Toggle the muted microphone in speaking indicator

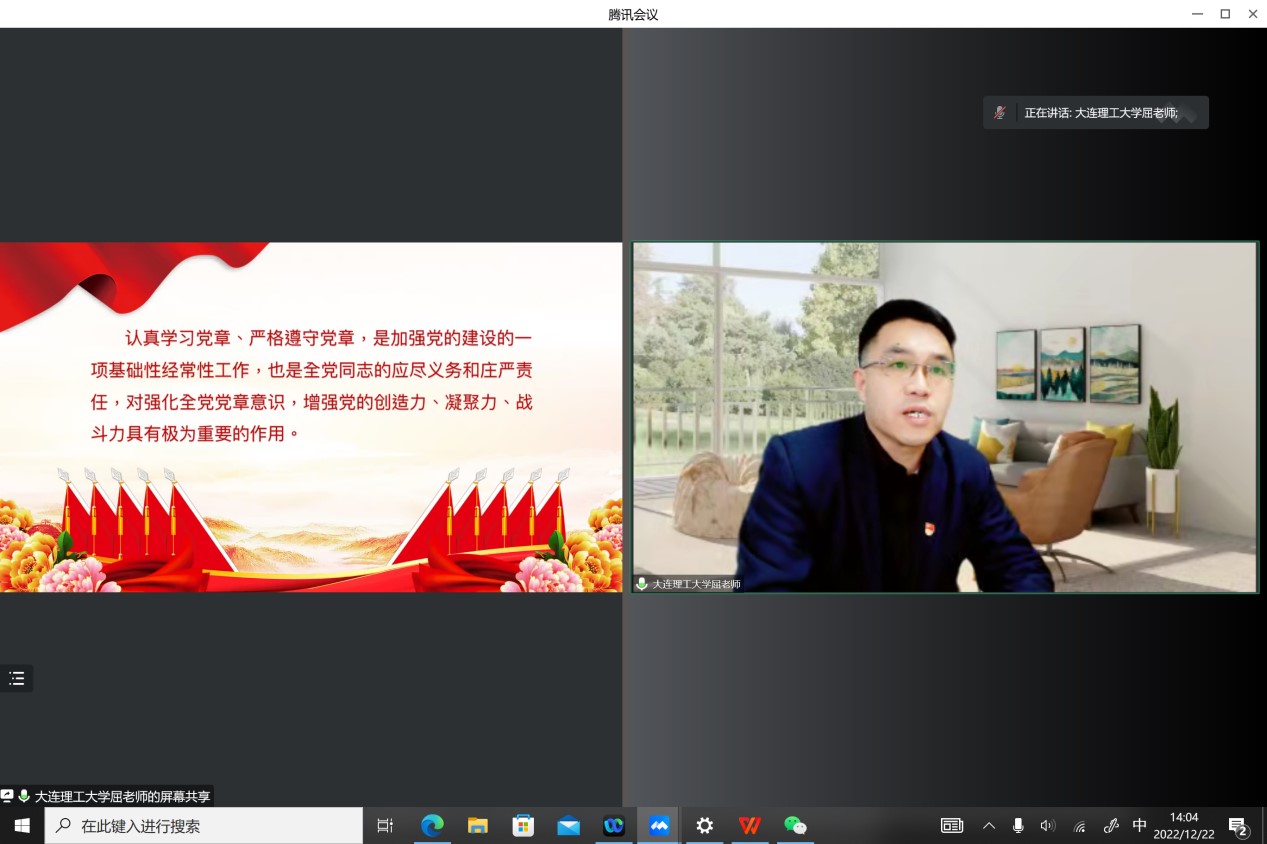point(999,113)
